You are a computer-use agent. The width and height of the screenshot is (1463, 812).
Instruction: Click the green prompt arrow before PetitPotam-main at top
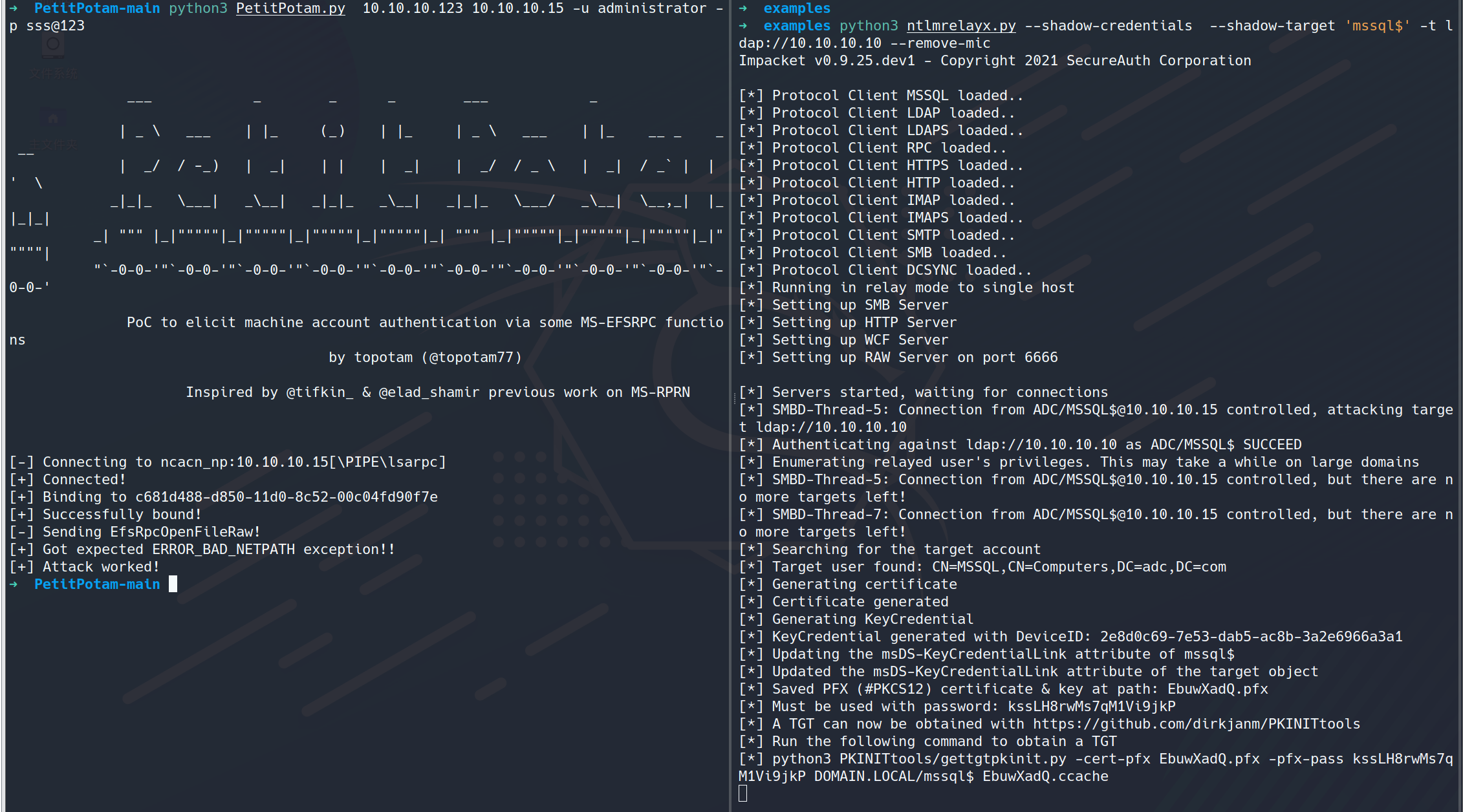click(x=14, y=8)
